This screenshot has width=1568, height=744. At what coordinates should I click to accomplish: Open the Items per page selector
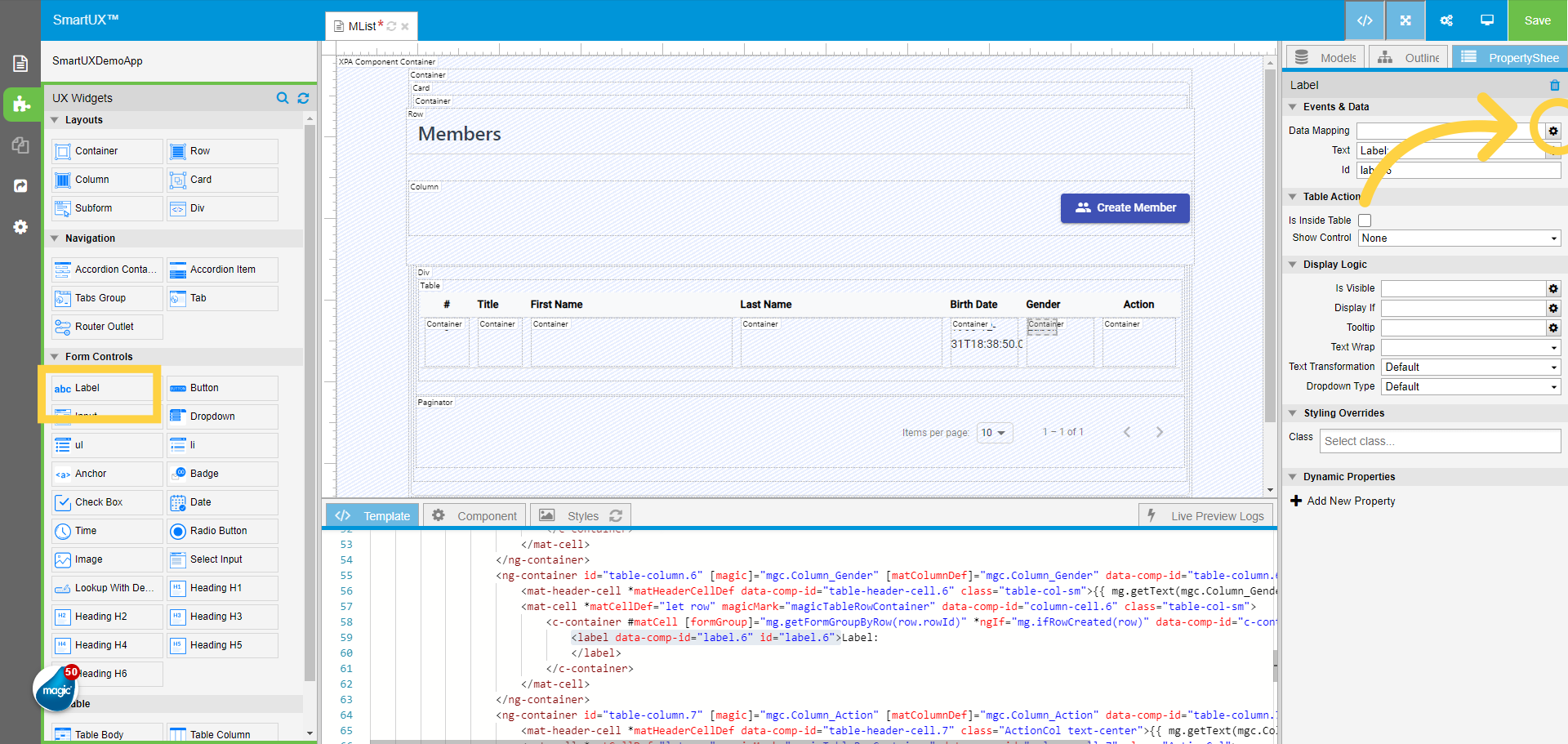[x=994, y=432]
